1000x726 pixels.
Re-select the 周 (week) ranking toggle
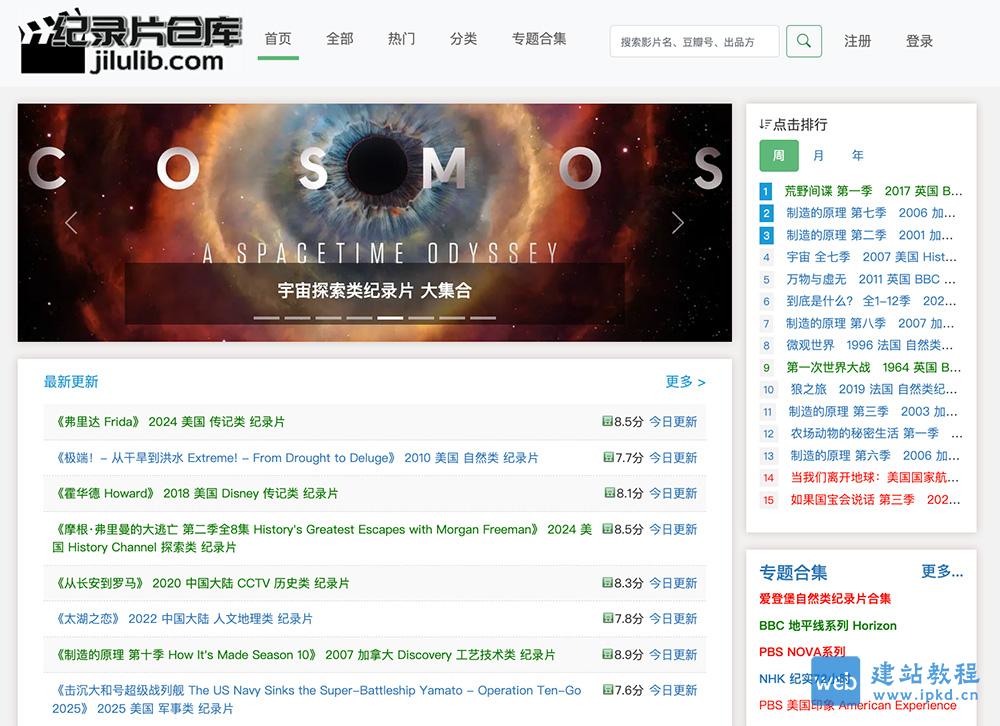pos(779,155)
